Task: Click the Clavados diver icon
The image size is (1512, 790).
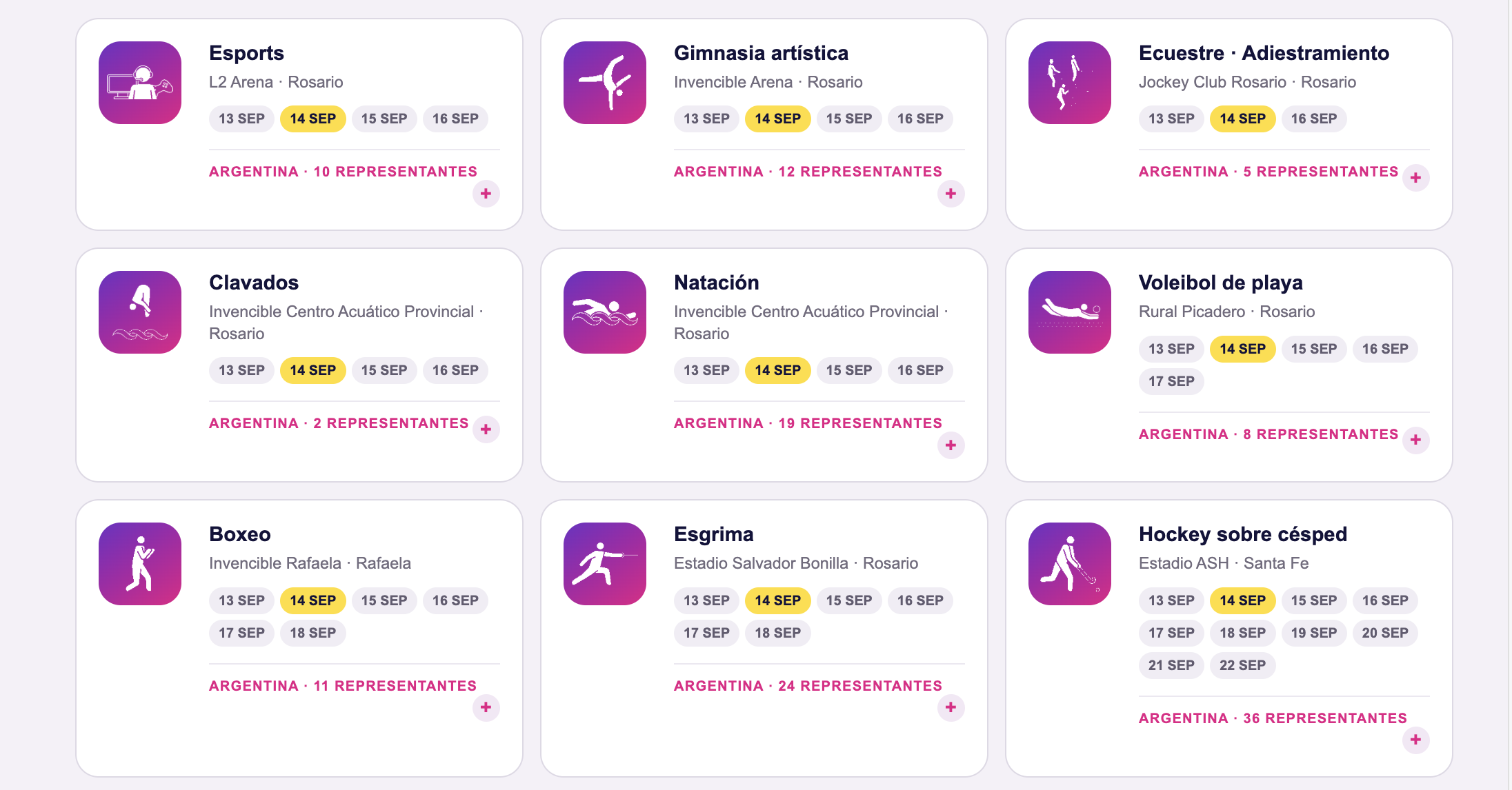Action: pos(140,312)
